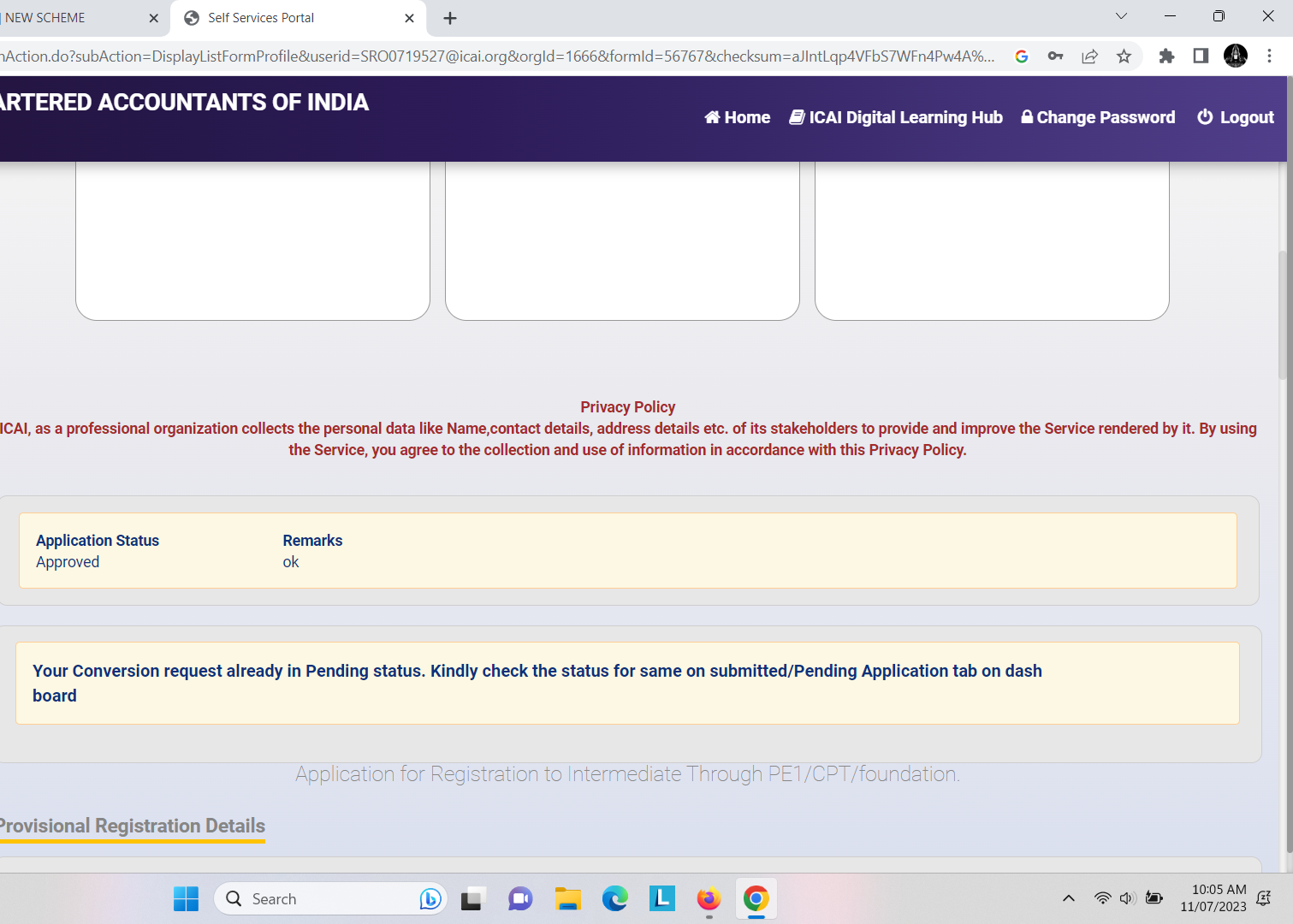Open the Chrome three-dot menu
This screenshot has height=924, width=1293.
tap(1269, 56)
